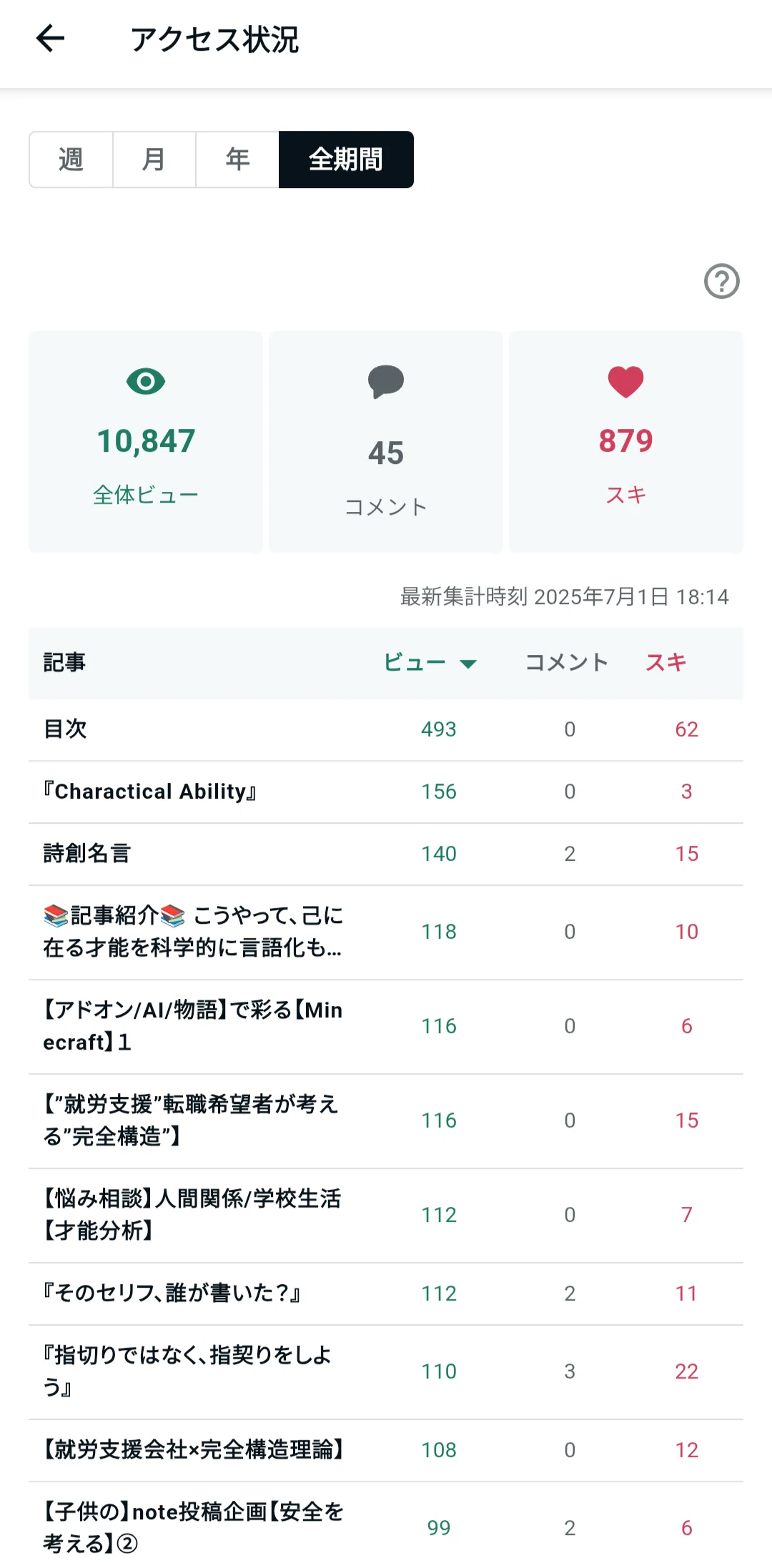Image resolution: width=772 pixels, height=1568 pixels.
Task: Select the 月 period tab
Action: point(154,159)
